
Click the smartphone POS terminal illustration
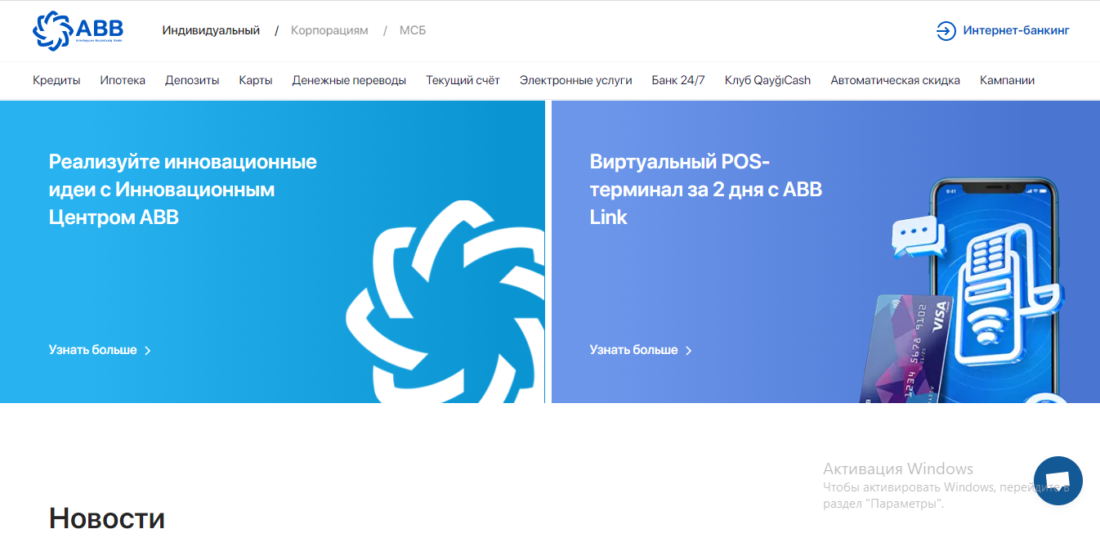click(x=990, y=290)
